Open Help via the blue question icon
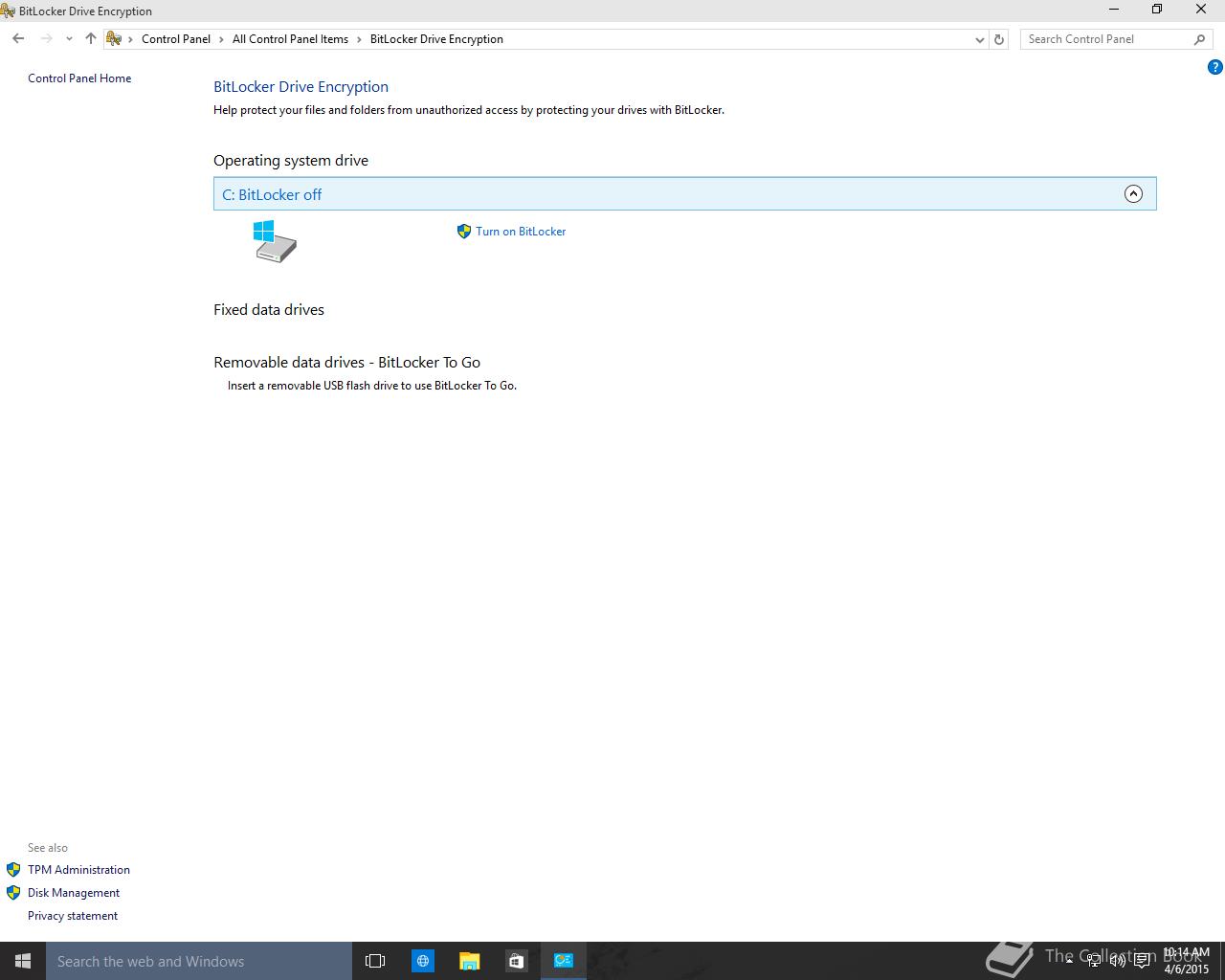This screenshot has height=980, width=1225. [x=1214, y=67]
